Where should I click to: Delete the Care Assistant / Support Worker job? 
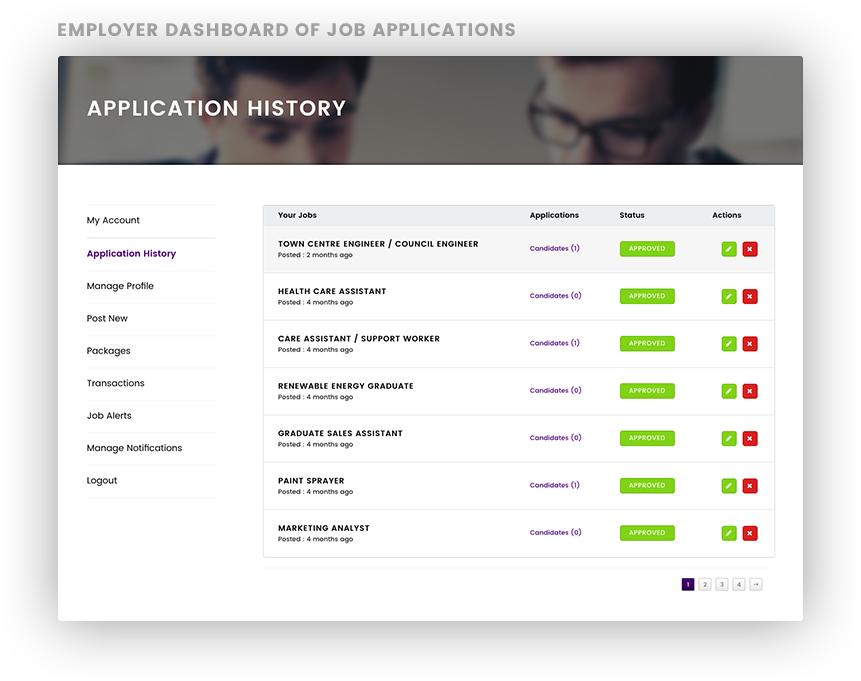750,343
